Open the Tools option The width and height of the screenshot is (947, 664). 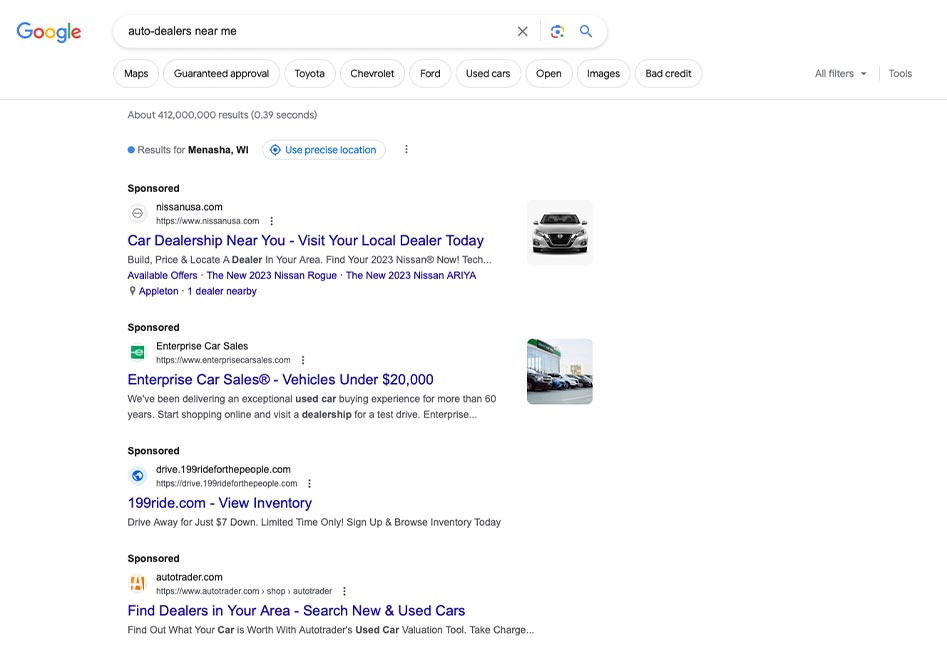coord(900,74)
